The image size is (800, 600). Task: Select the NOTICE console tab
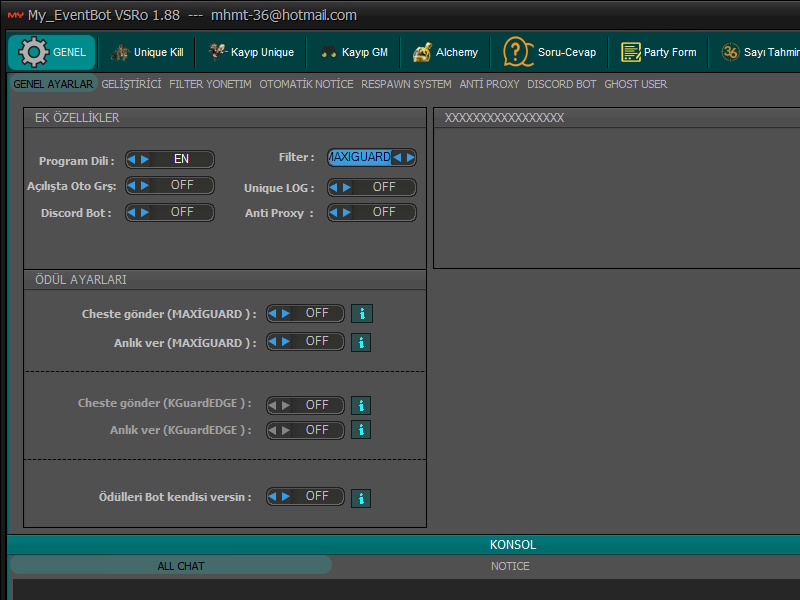[510, 566]
